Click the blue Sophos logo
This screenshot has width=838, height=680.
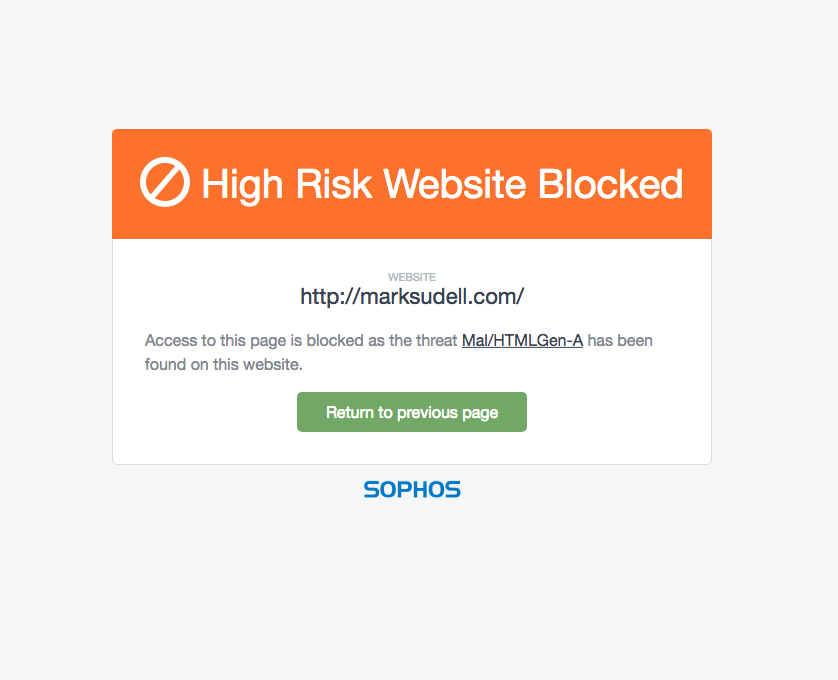click(412, 489)
